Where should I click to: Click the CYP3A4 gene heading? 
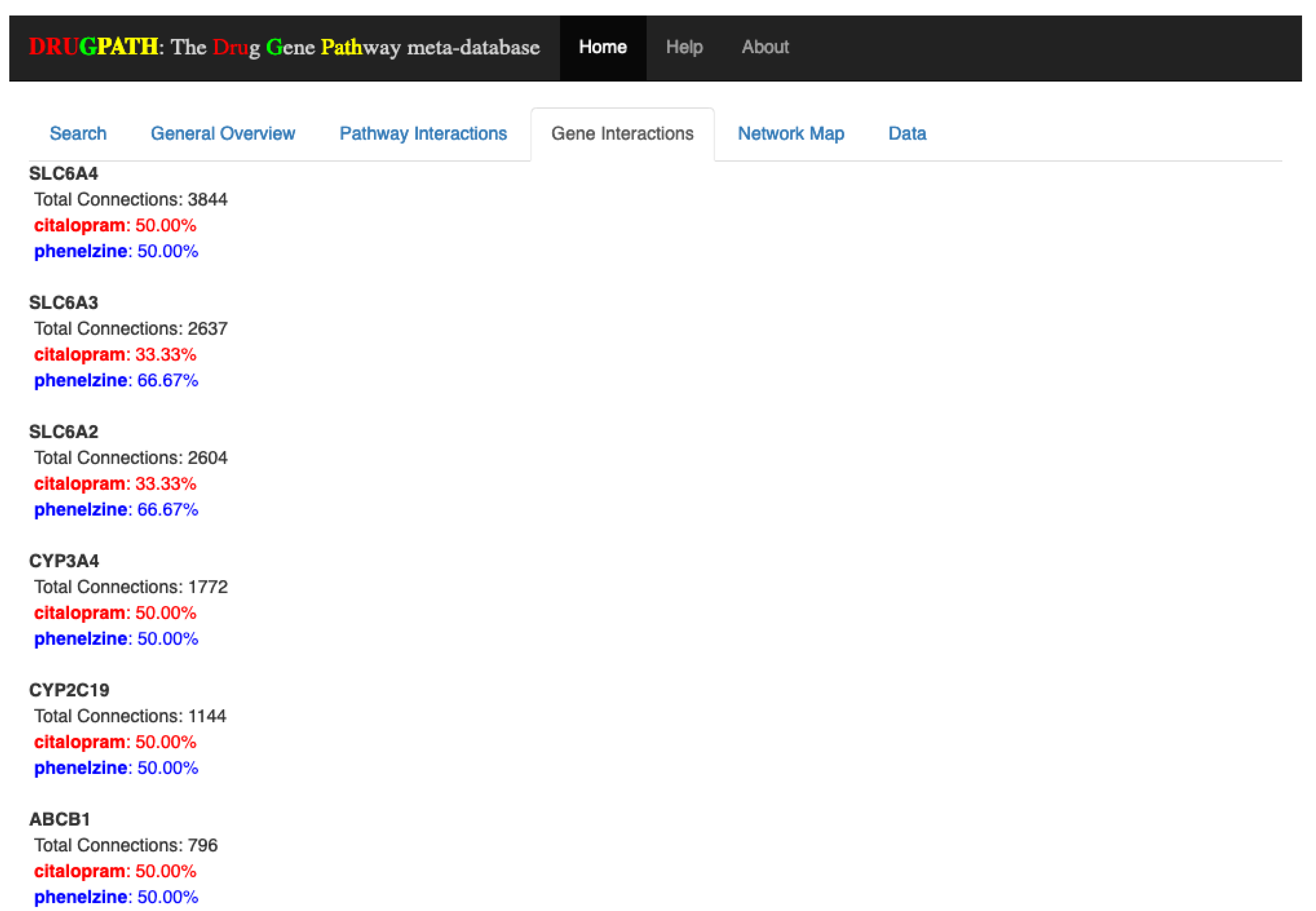(64, 561)
